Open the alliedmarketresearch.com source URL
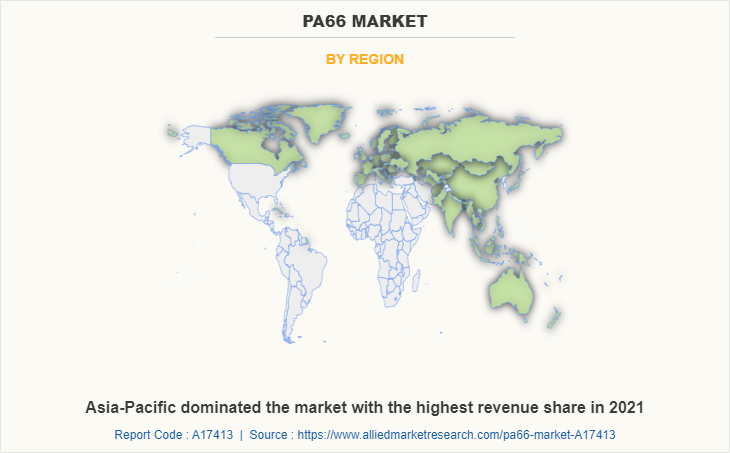 click(x=456, y=435)
